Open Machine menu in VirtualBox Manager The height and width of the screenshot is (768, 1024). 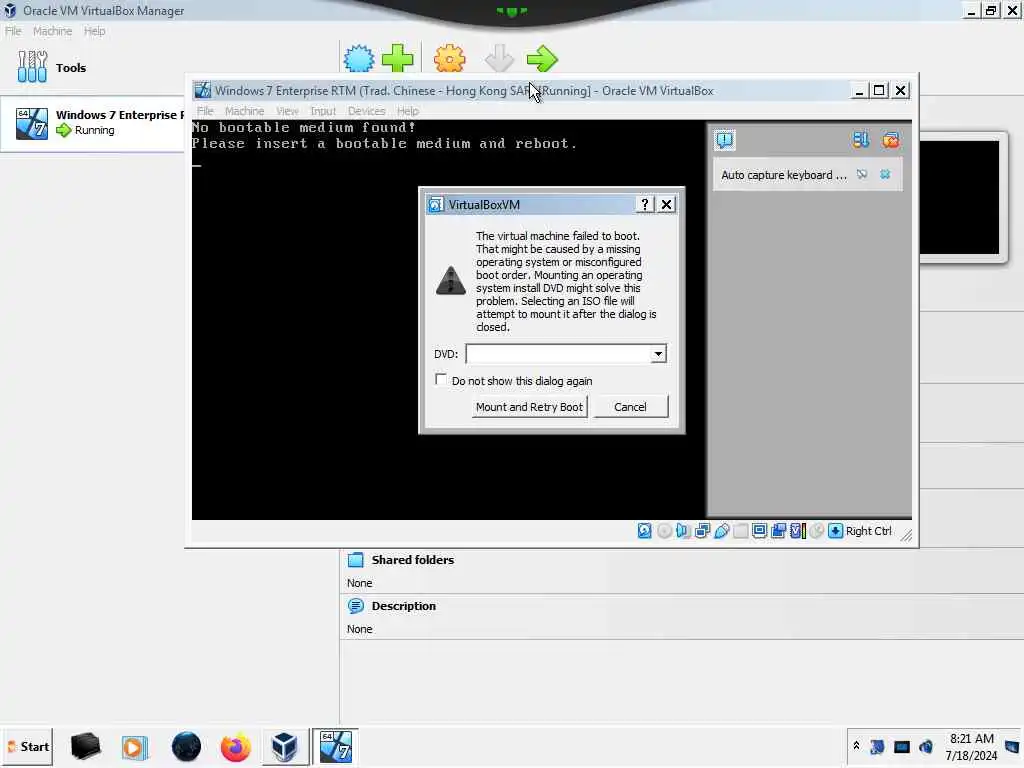[52, 31]
